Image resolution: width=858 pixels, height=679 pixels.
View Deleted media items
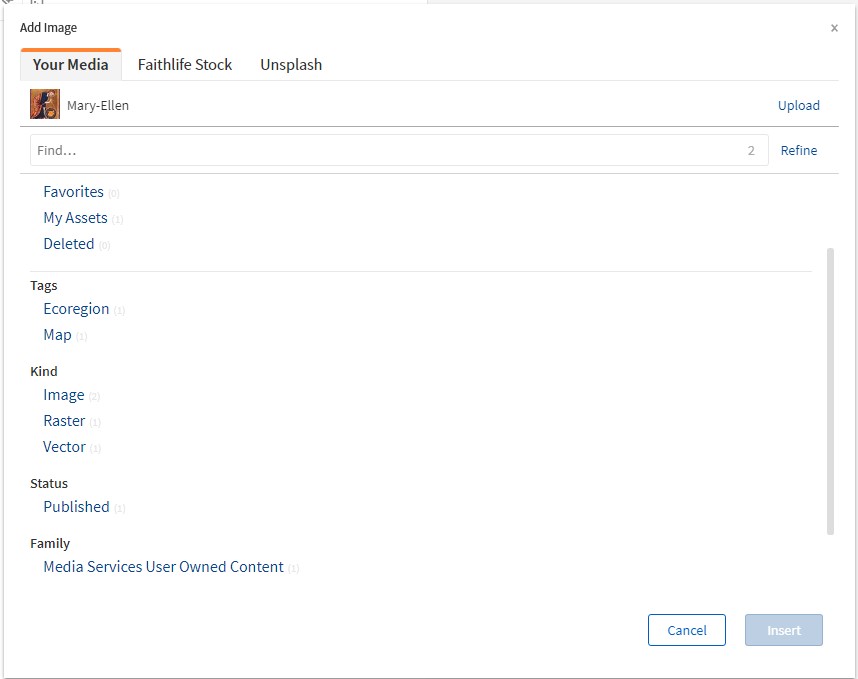click(69, 243)
